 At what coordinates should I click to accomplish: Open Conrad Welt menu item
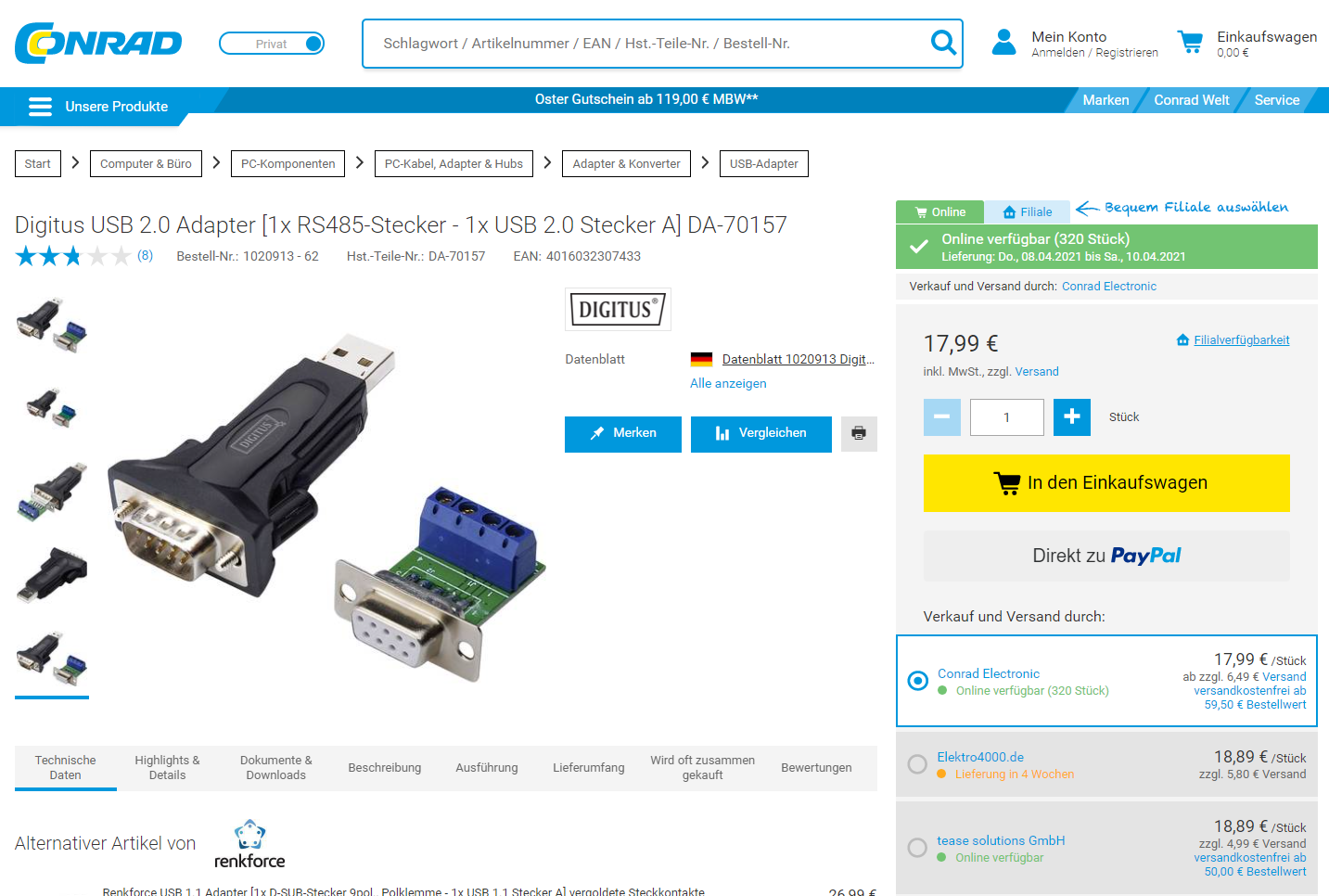(x=1192, y=100)
